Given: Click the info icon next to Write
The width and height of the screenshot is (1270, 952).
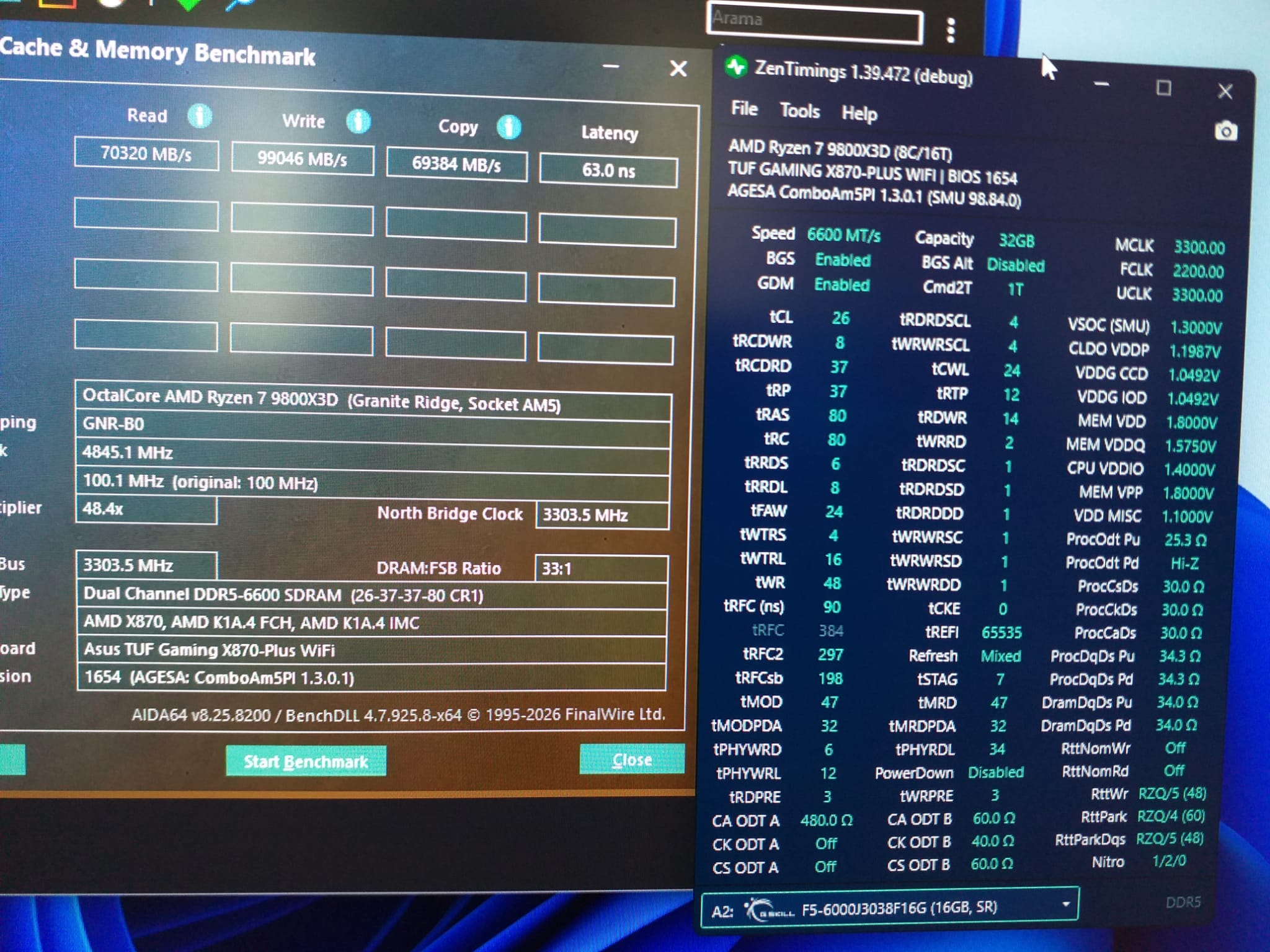Looking at the screenshot, I should pyautogui.click(x=358, y=121).
